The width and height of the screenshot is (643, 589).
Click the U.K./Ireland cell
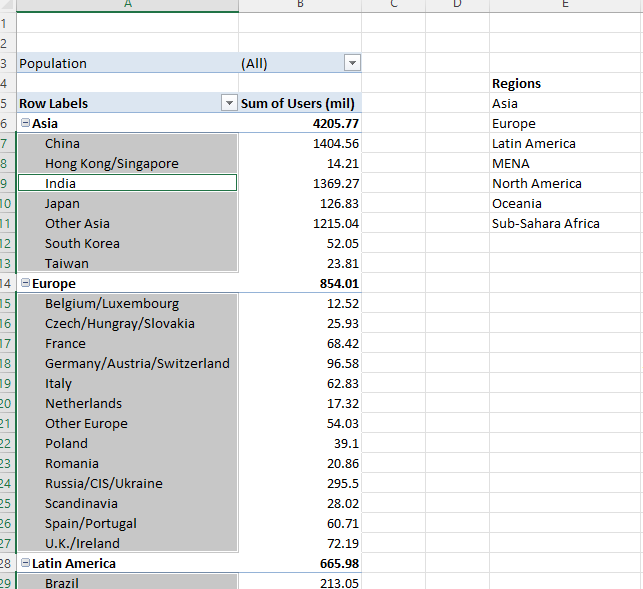pos(128,543)
